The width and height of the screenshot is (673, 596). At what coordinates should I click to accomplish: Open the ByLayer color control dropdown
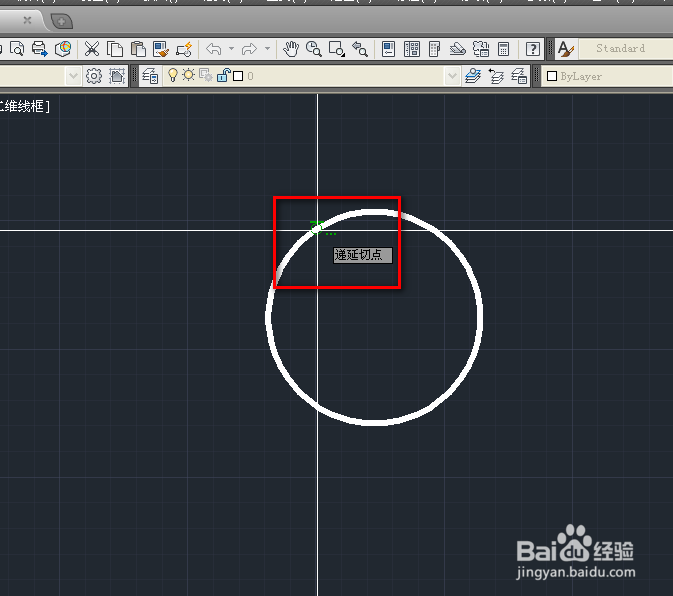607,76
